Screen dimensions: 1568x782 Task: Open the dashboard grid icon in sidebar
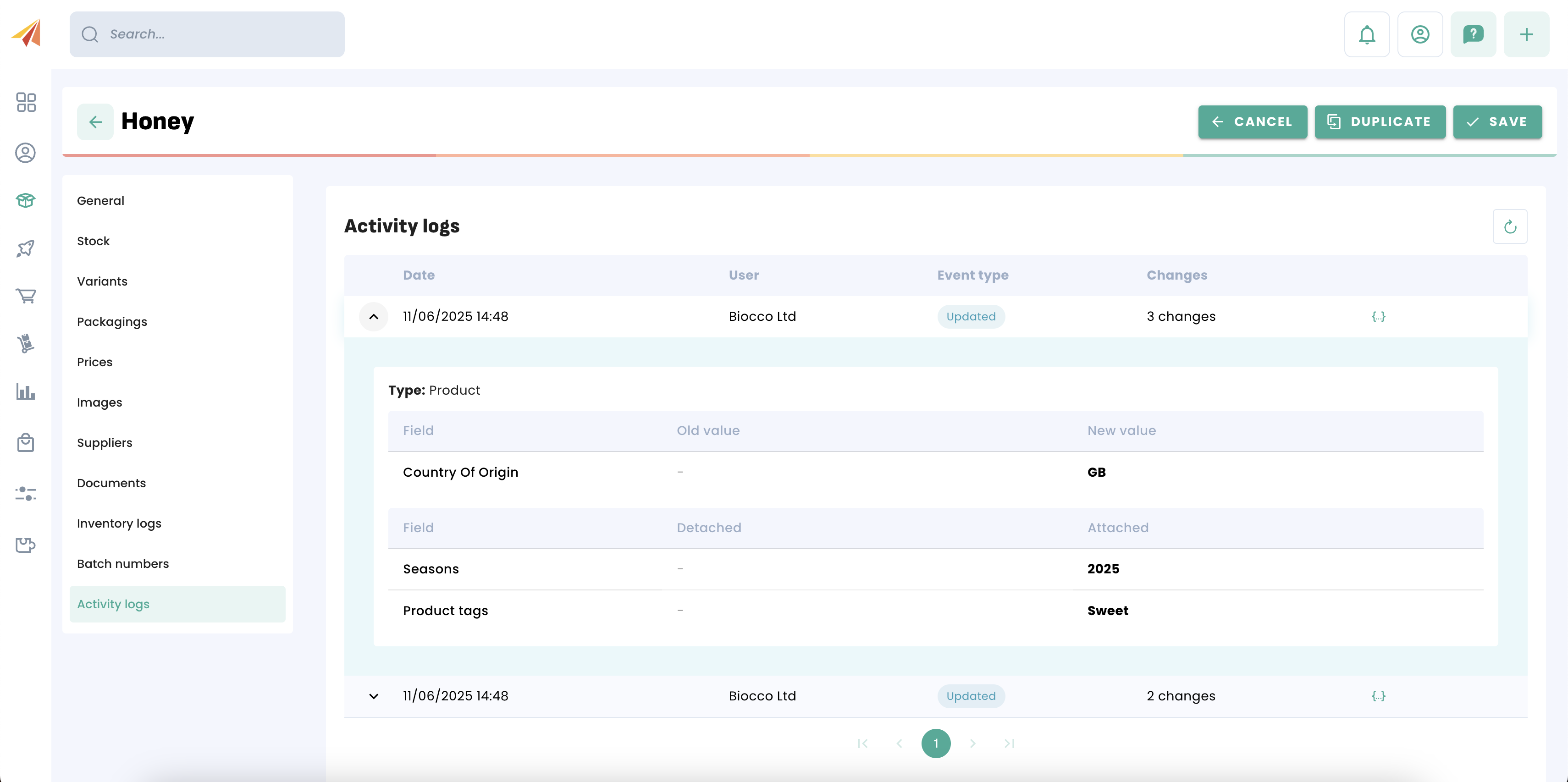[x=26, y=102]
